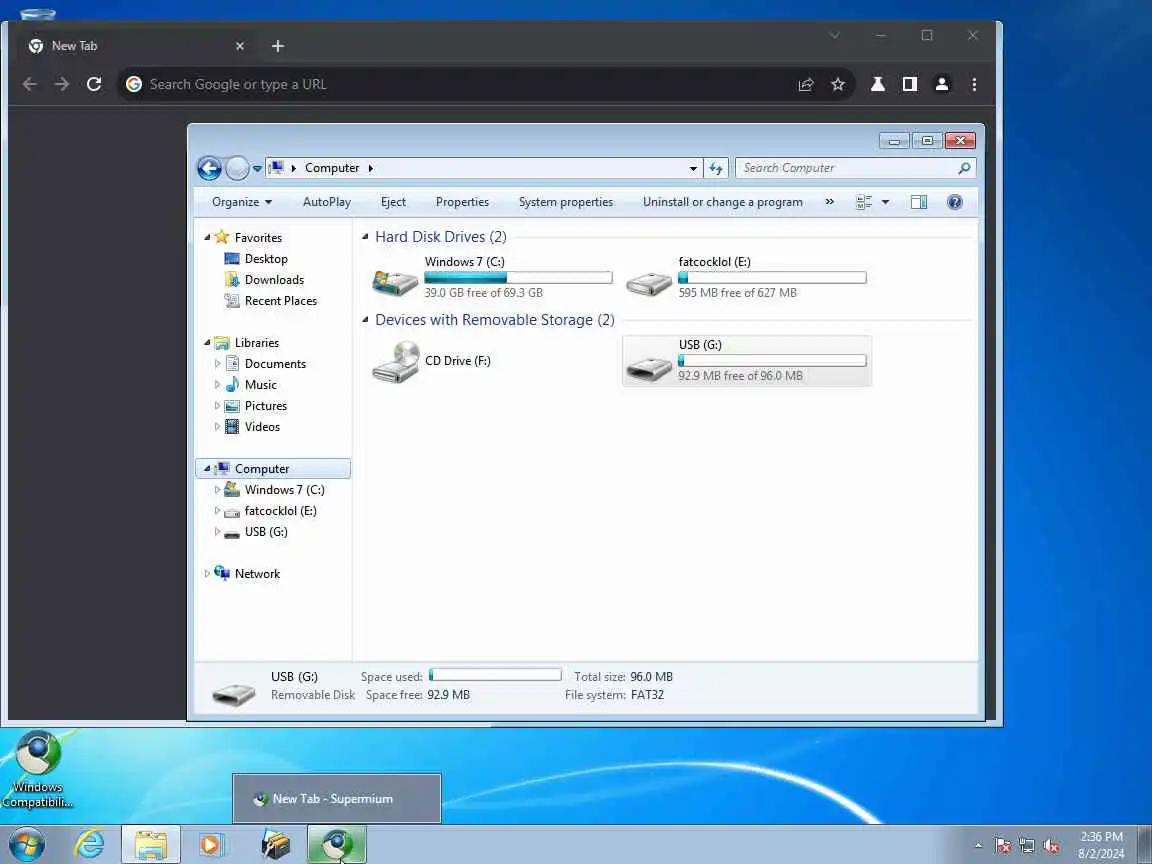Click the New Tab - Supermium taskbar preview
Screen dimensions: 1152x864
337,799
